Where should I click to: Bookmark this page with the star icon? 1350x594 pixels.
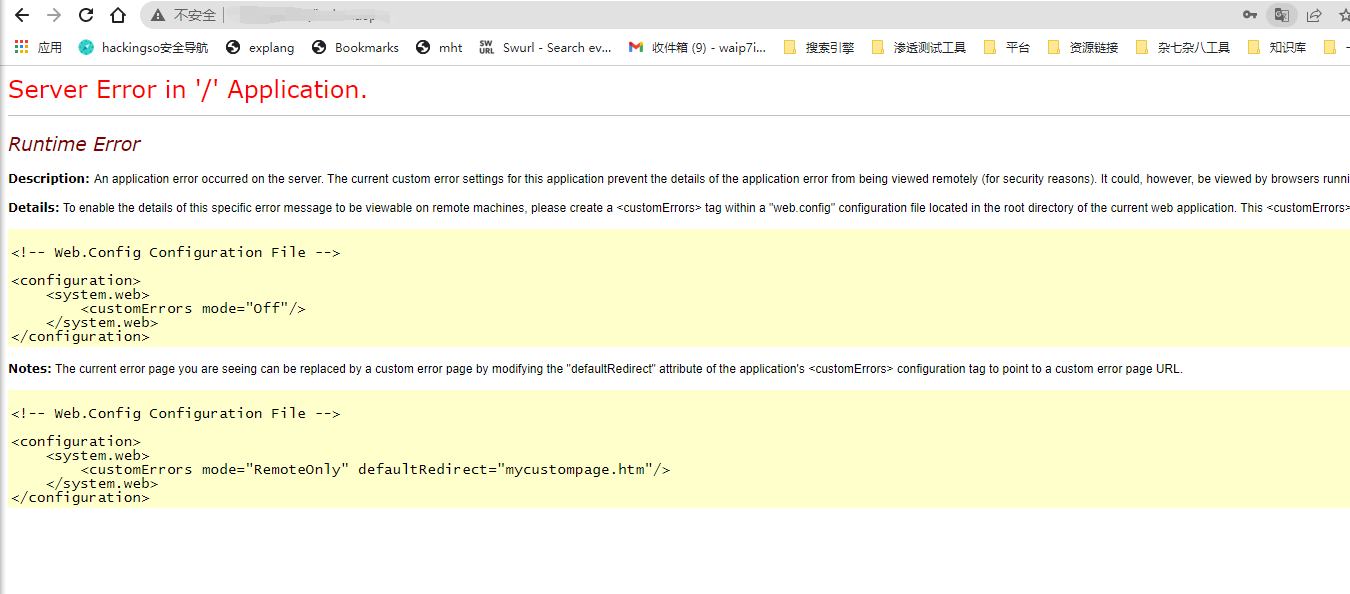pyautogui.click(x=1344, y=15)
